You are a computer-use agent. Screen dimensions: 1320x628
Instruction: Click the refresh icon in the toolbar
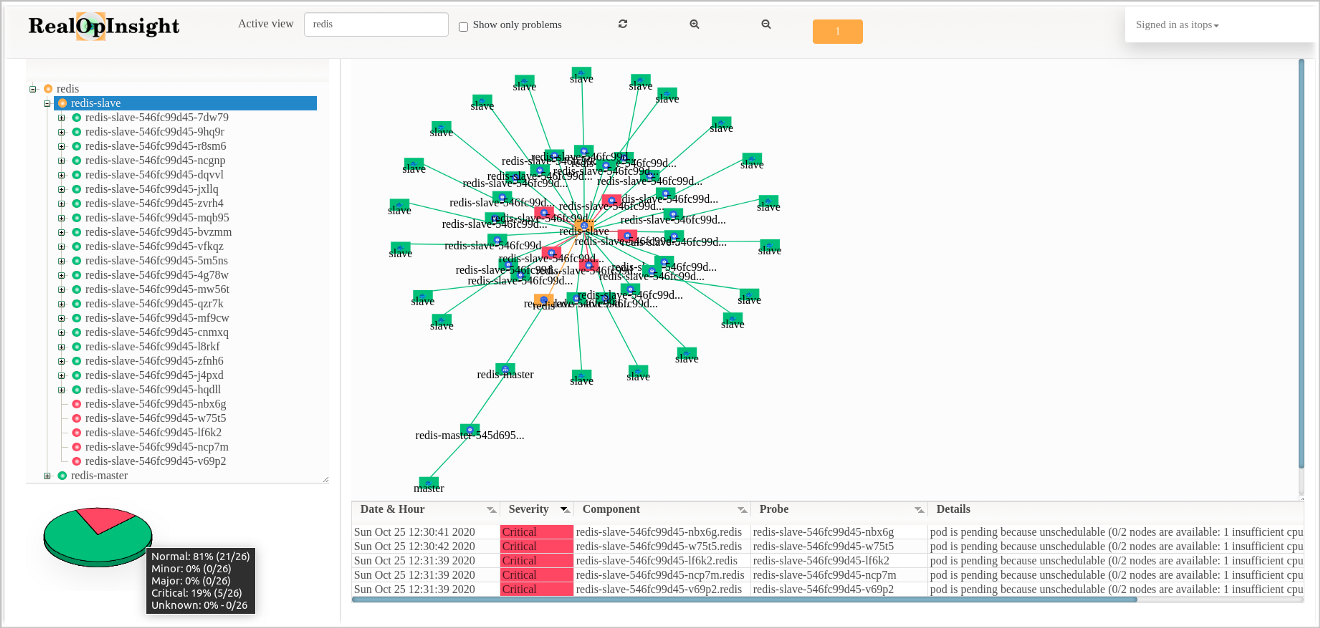(623, 24)
